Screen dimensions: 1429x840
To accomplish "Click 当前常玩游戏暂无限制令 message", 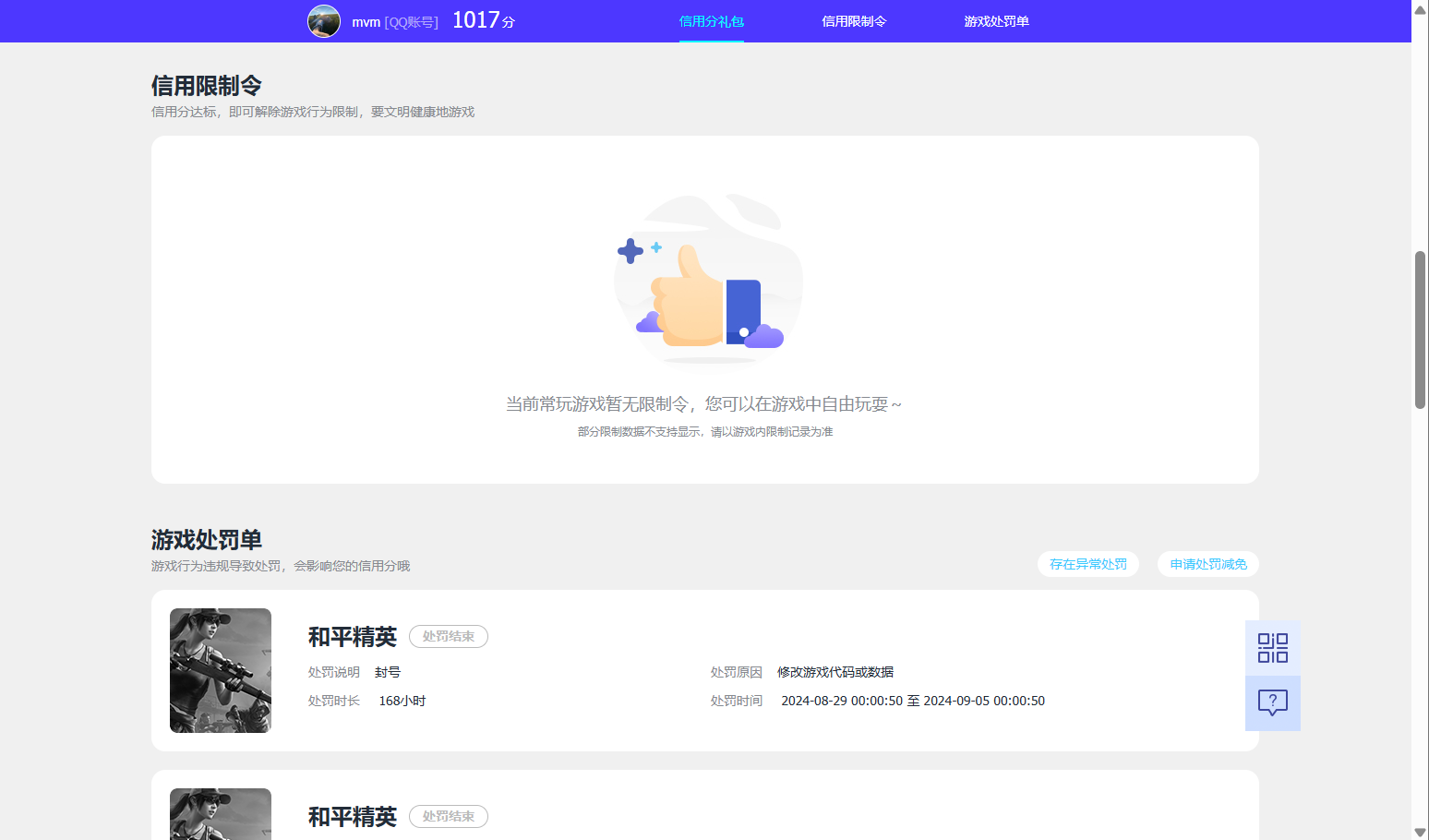I will coord(703,404).
